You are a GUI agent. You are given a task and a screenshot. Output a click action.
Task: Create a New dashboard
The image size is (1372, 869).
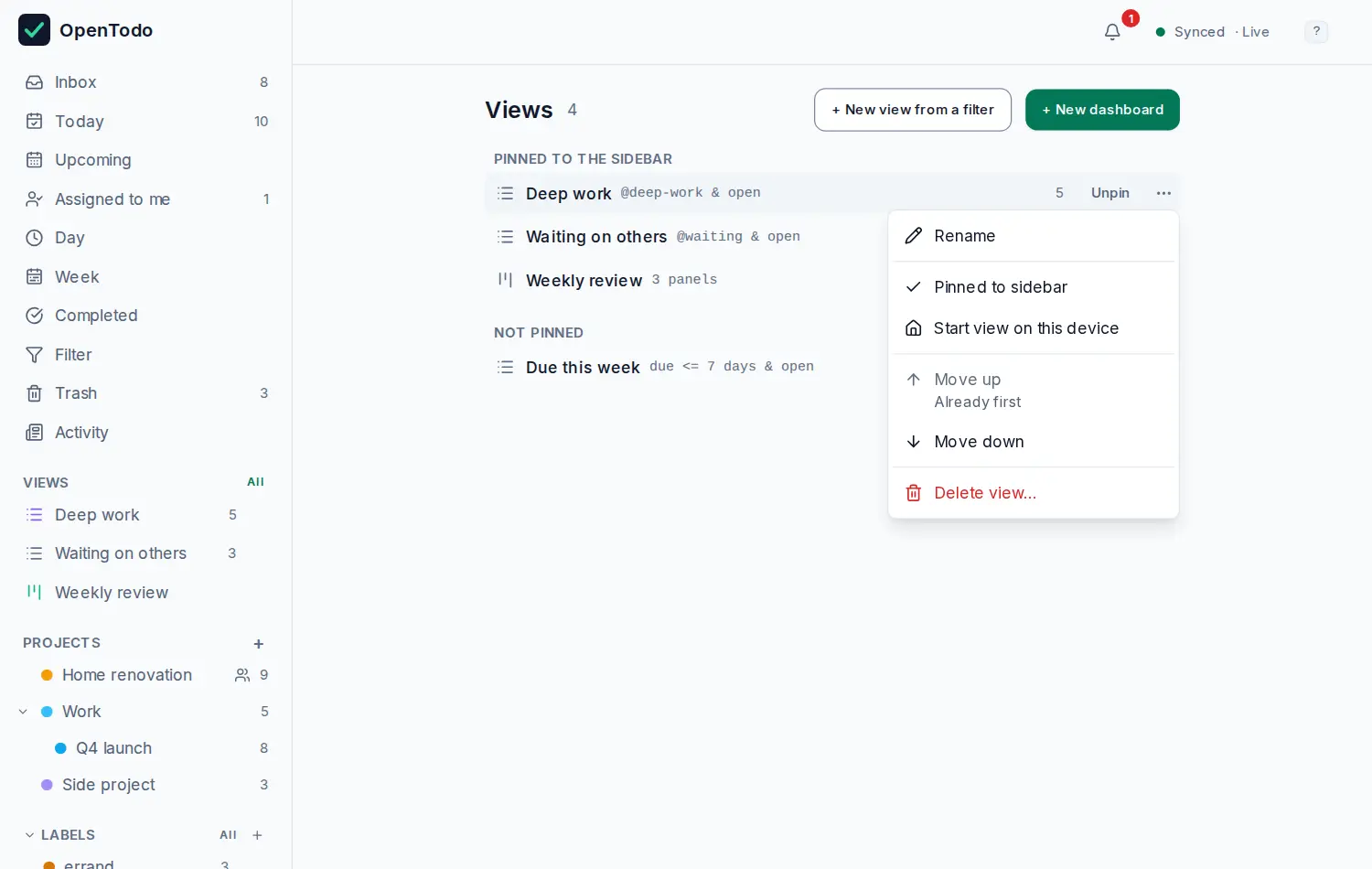pyautogui.click(x=1102, y=110)
